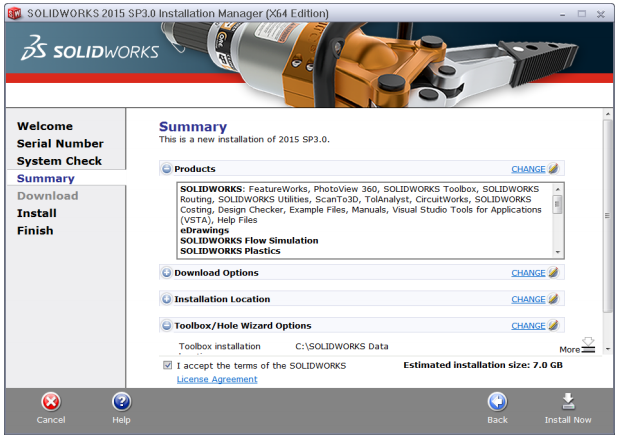Click the Products list scrollbar up arrow
Viewport: 620px width, 439px height.
[x=558, y=189]
